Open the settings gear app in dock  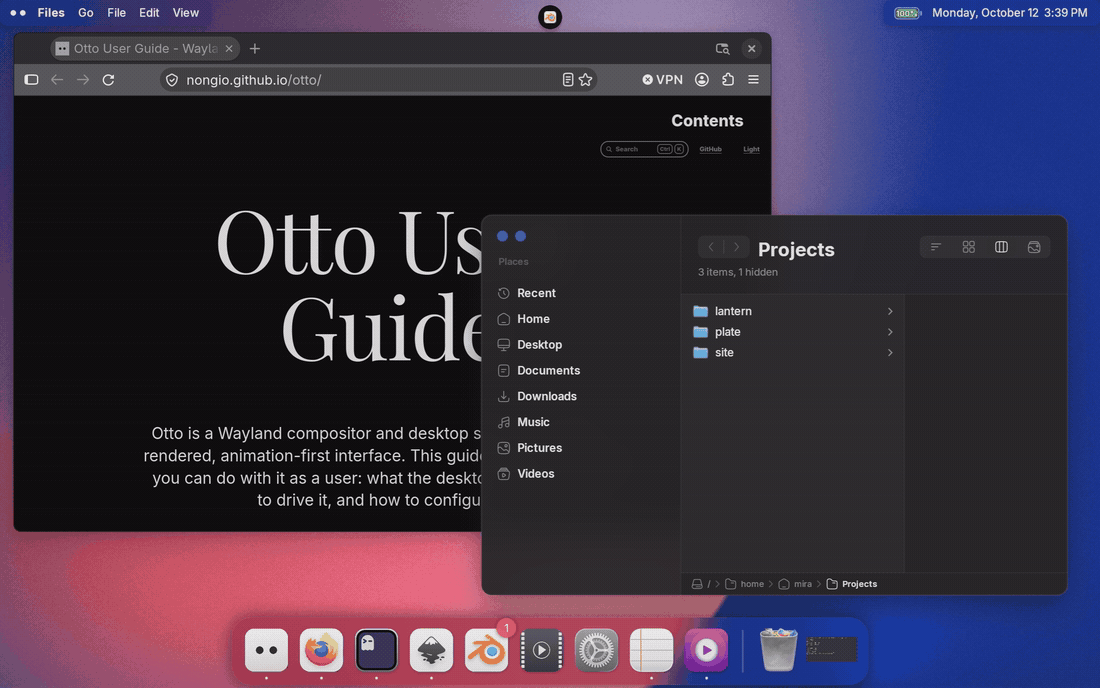[x=596, y=650]
